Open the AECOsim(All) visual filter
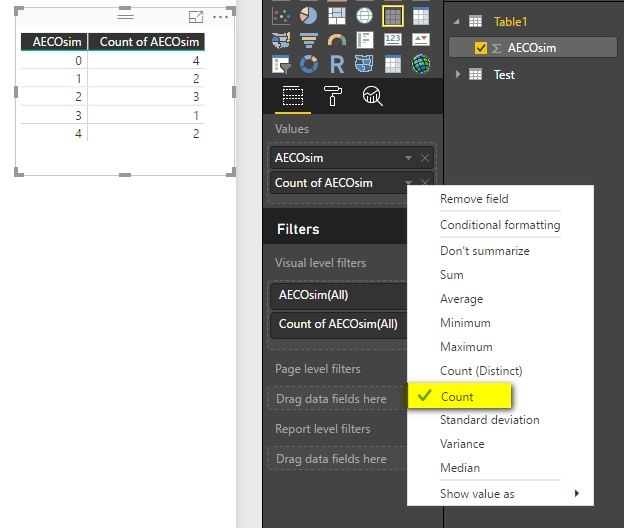The width and height of the screenshot is (624, 528). (x=338, y=295)
